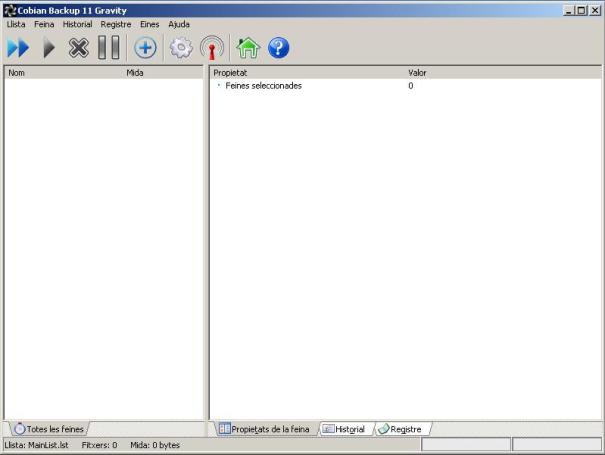Open home page with green house icon
The width and height of the screenshot is (605, 455).
[x=248, y=48]
